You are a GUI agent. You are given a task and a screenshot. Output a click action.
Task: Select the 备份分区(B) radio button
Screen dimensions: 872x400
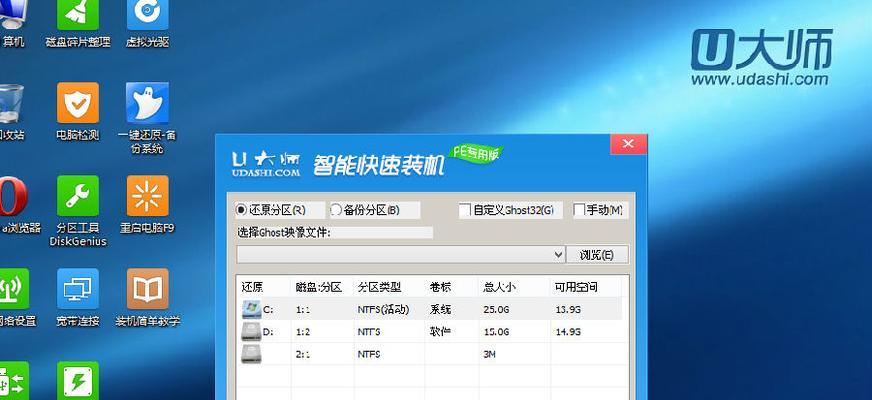tap(336, 210)
